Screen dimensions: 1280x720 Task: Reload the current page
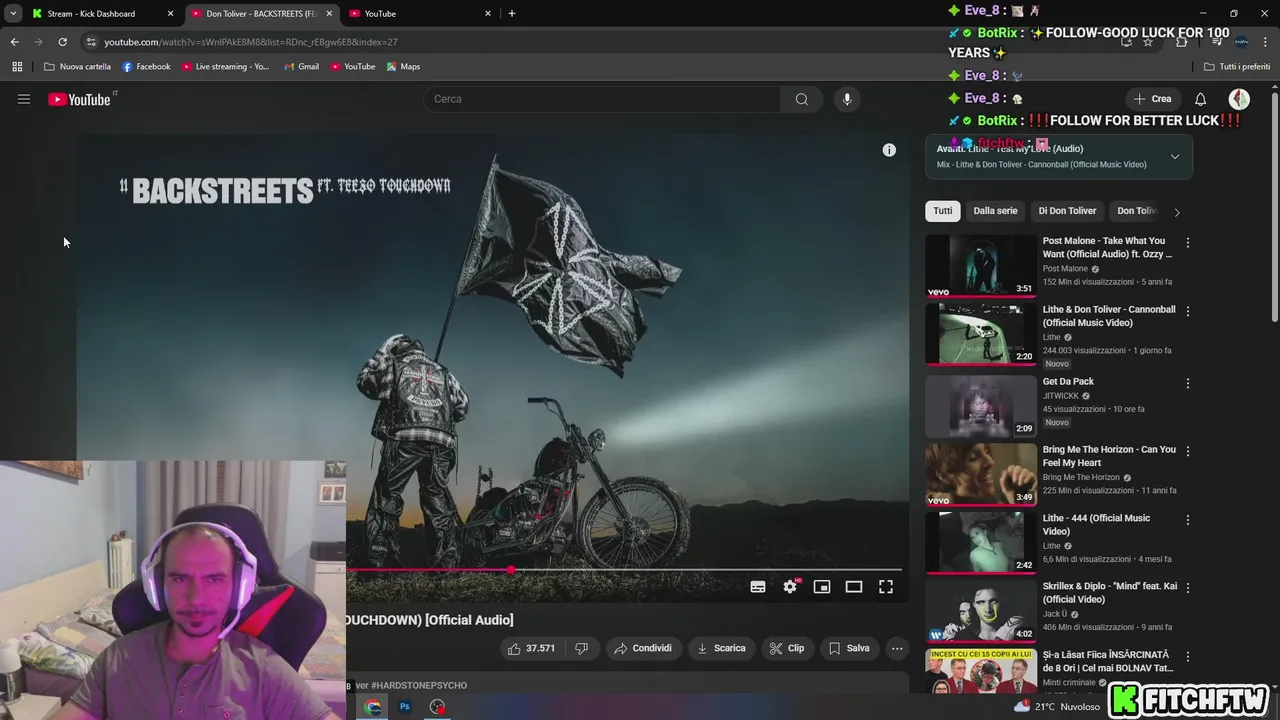point(62,42)
